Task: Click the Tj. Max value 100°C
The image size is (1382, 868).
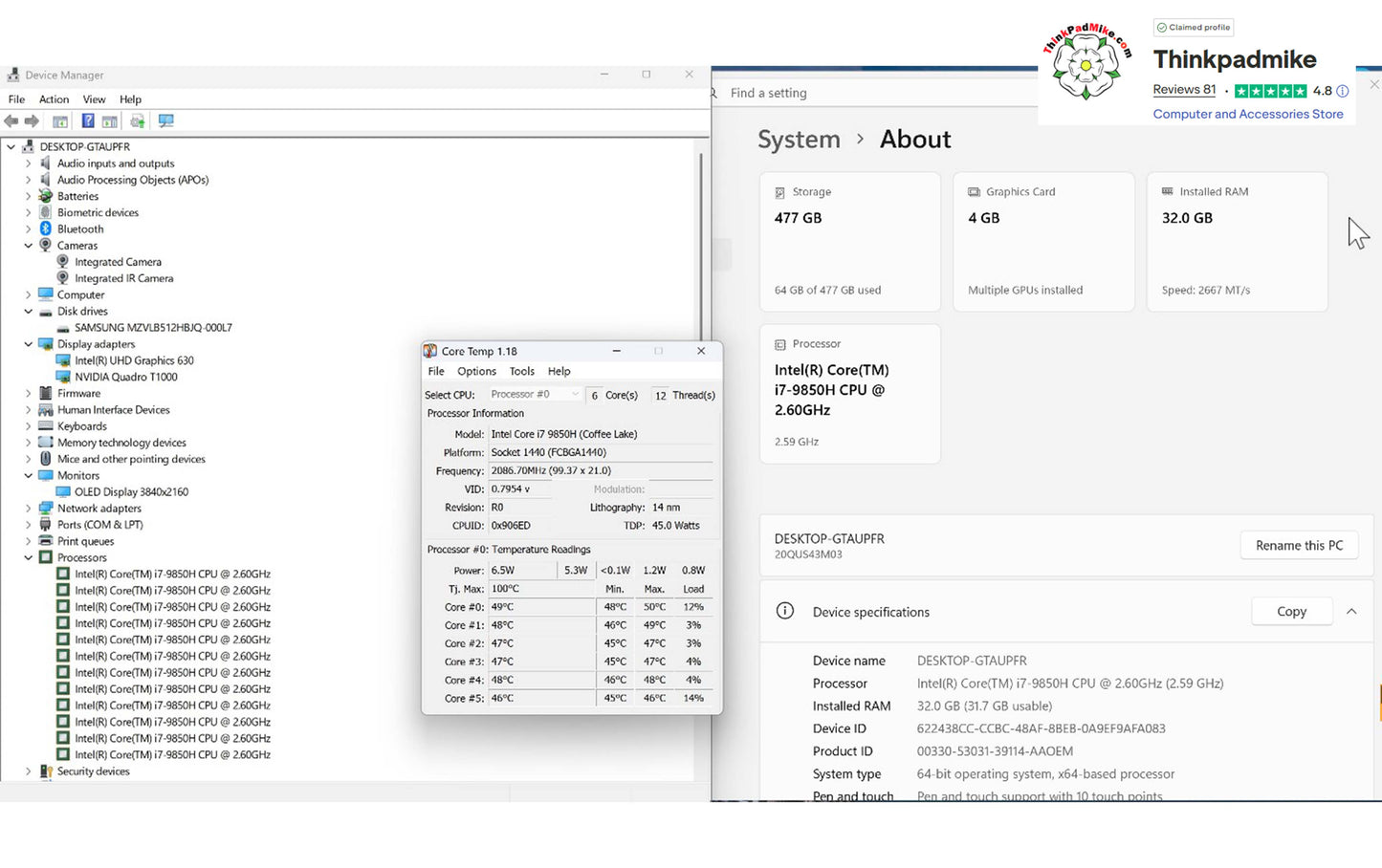Action: 505,589
